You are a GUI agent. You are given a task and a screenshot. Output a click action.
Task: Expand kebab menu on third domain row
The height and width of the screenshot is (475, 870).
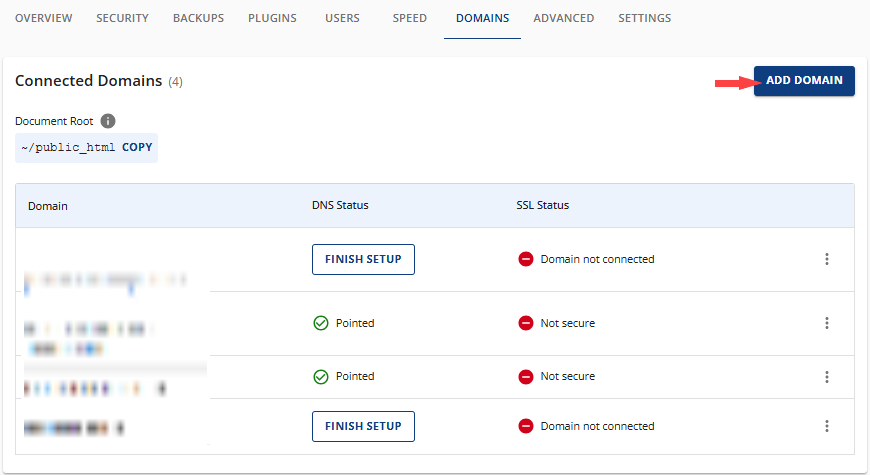point(827,377)
